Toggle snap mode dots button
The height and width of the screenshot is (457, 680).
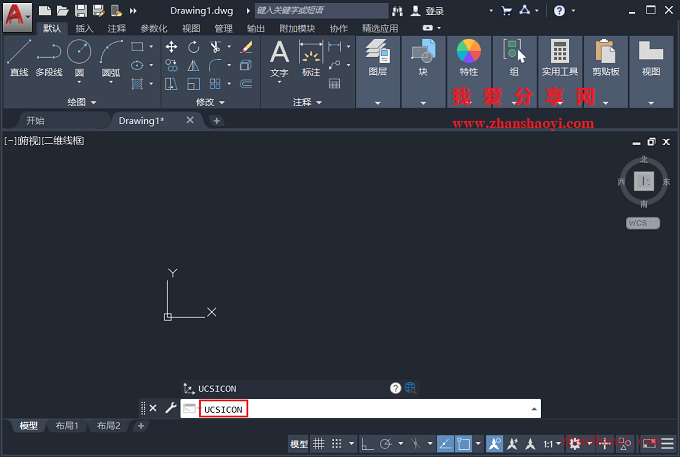pos(337,444)
